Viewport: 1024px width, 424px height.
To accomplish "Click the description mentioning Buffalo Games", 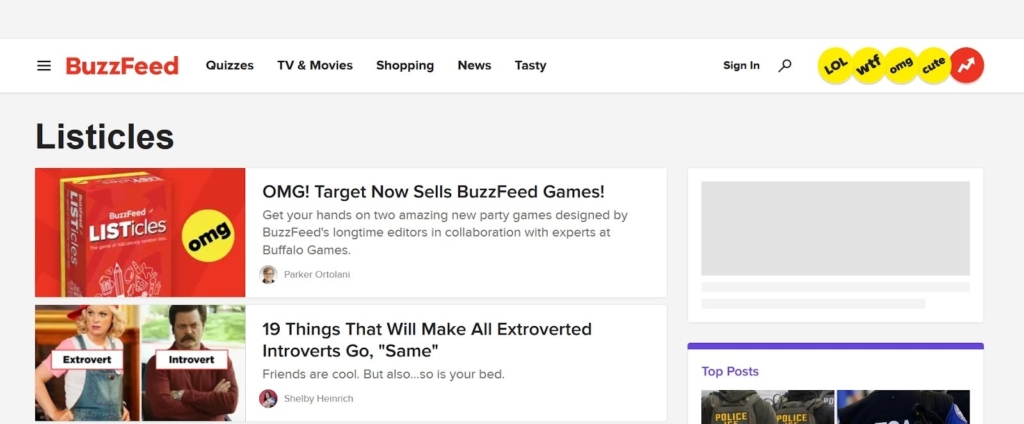I will [x=445, y=233].
